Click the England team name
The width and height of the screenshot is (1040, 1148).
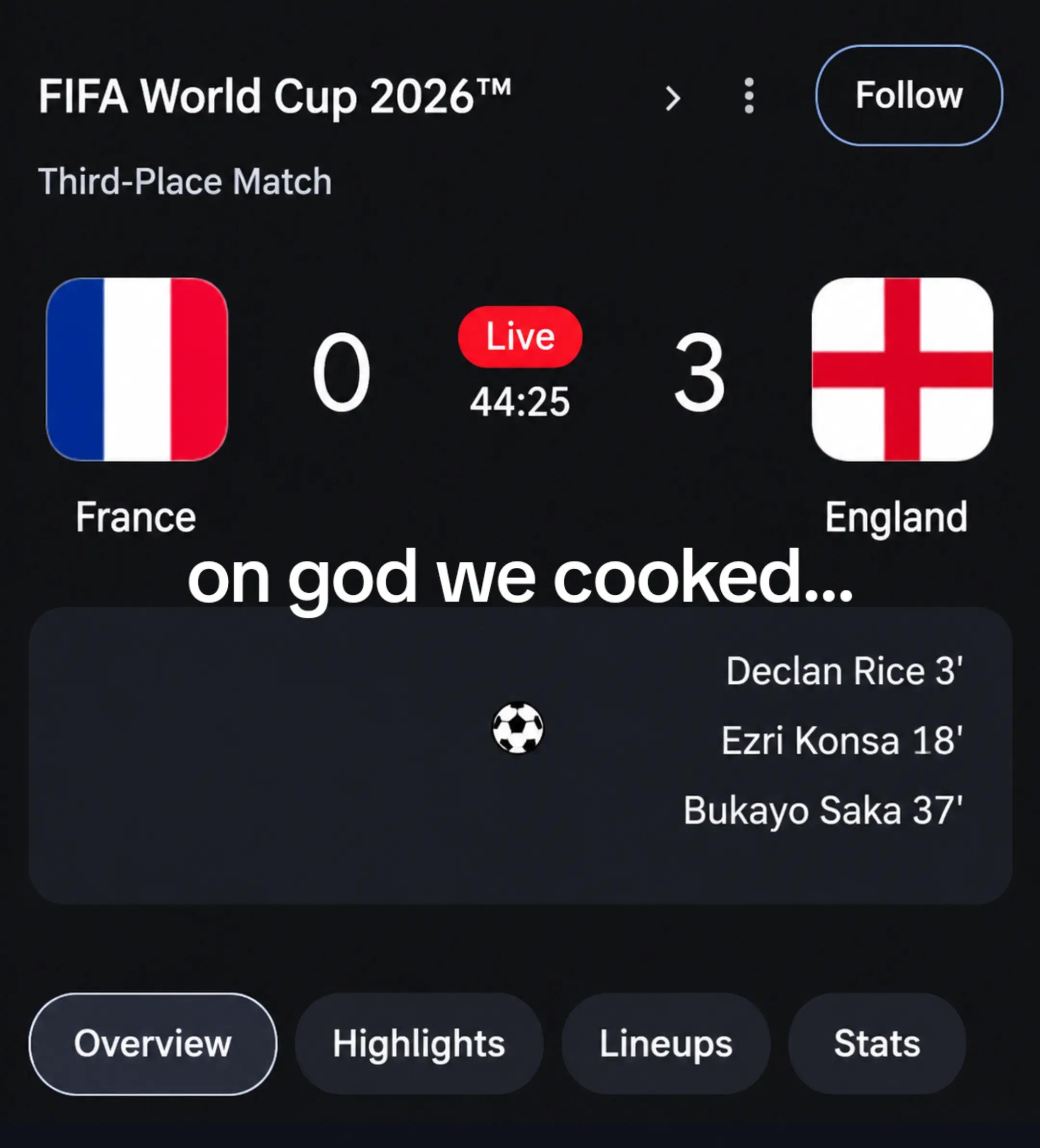(x=896, y=517)
